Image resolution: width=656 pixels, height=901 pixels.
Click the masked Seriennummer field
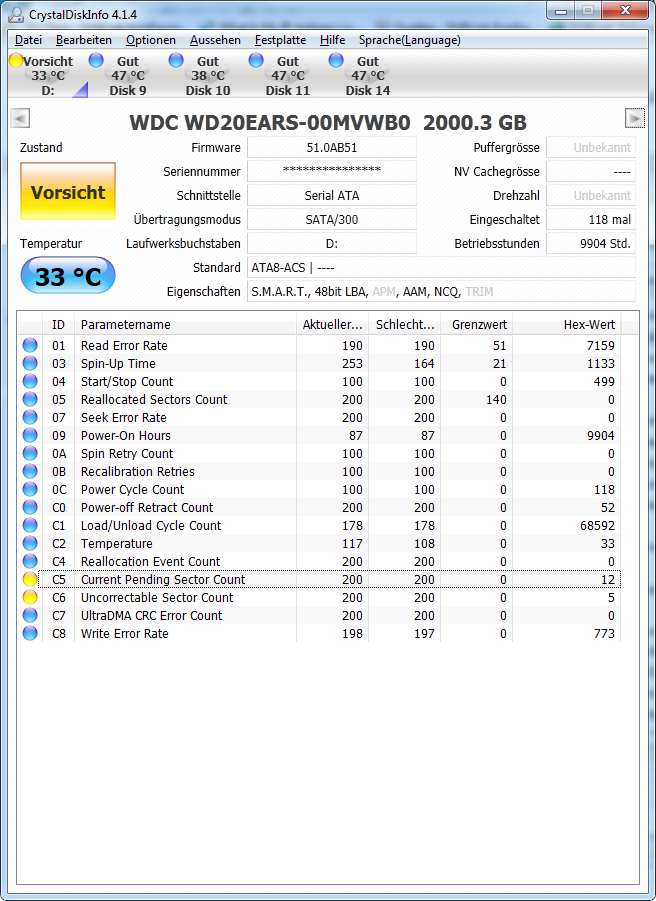point(332,171)
